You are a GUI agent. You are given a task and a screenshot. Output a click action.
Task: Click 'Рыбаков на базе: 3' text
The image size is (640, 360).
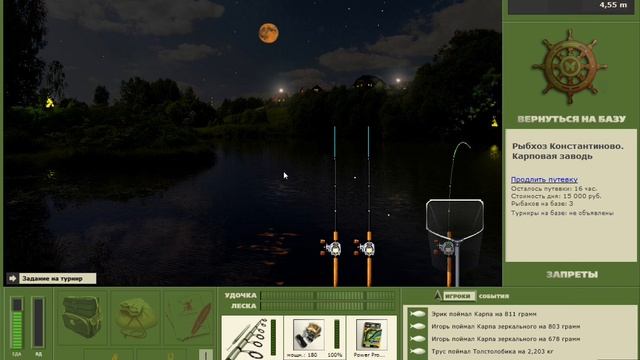point(542,203)
